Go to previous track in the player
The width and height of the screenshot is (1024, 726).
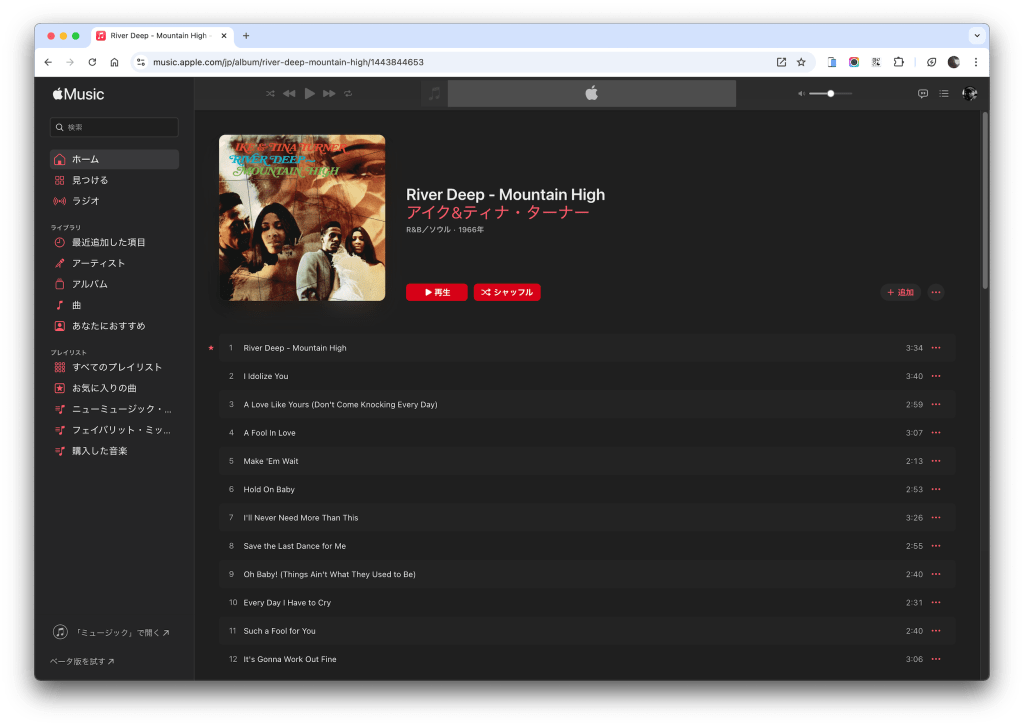pos(289,93)
